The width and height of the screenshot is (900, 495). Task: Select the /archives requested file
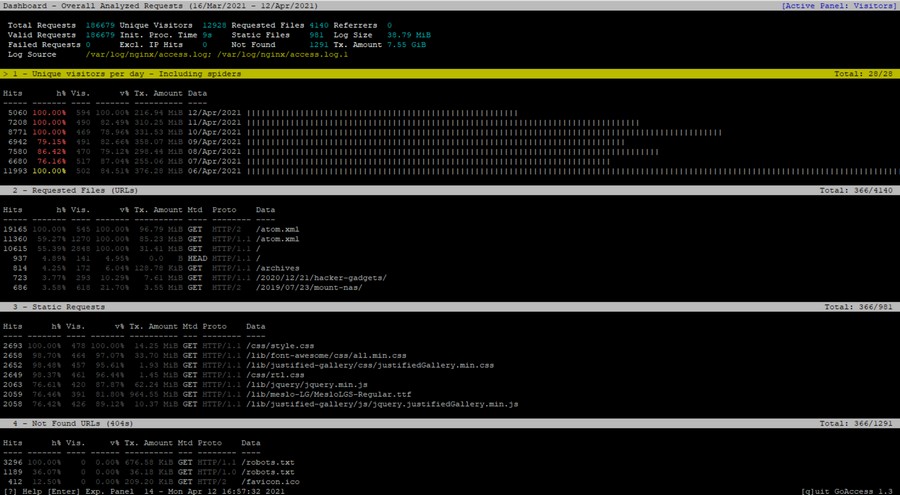pos(277,268)
